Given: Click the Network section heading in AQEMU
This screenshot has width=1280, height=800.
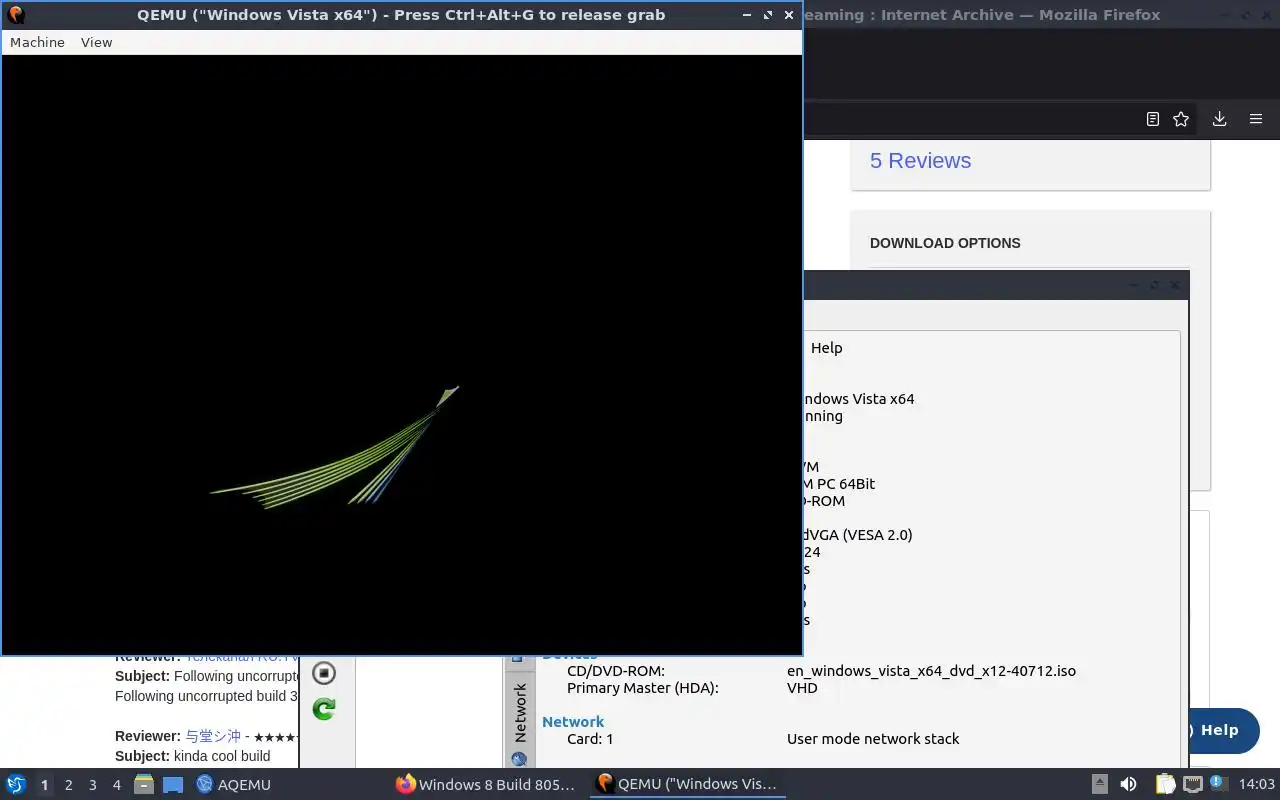Looking at the screenshot, I should click(573, 722).
